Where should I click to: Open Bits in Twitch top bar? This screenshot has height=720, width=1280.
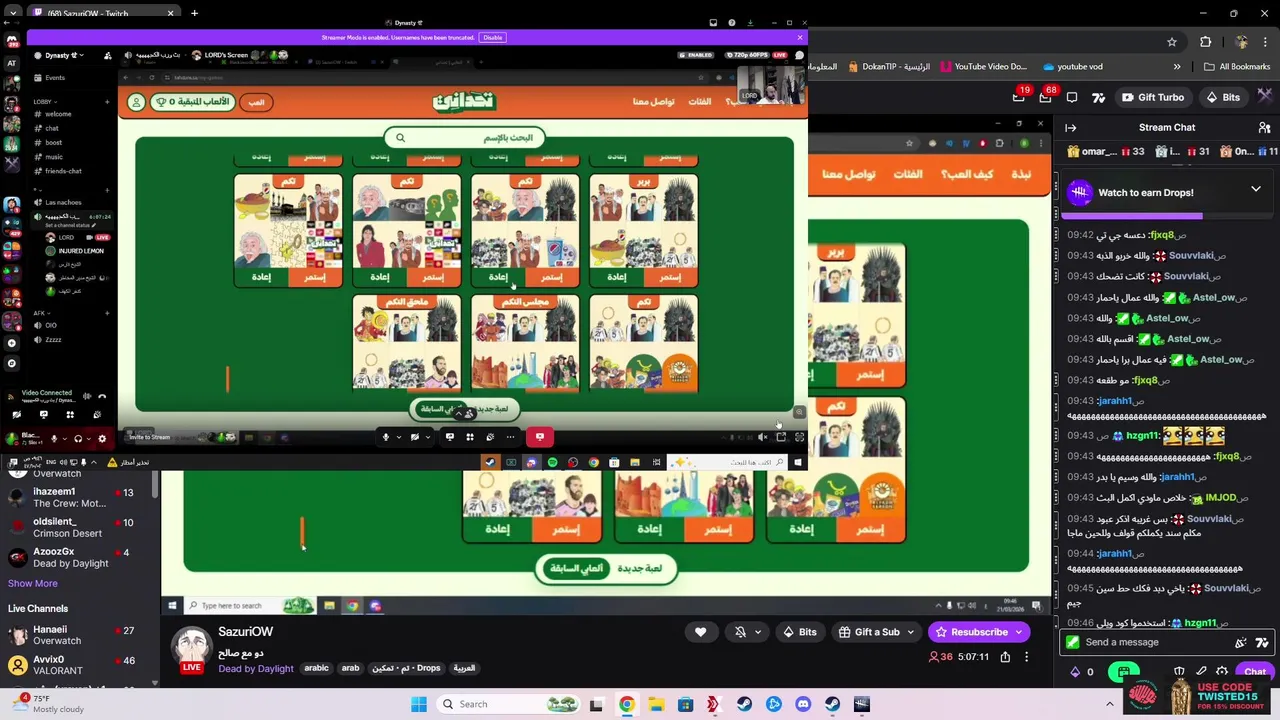tap(1223, 97)
